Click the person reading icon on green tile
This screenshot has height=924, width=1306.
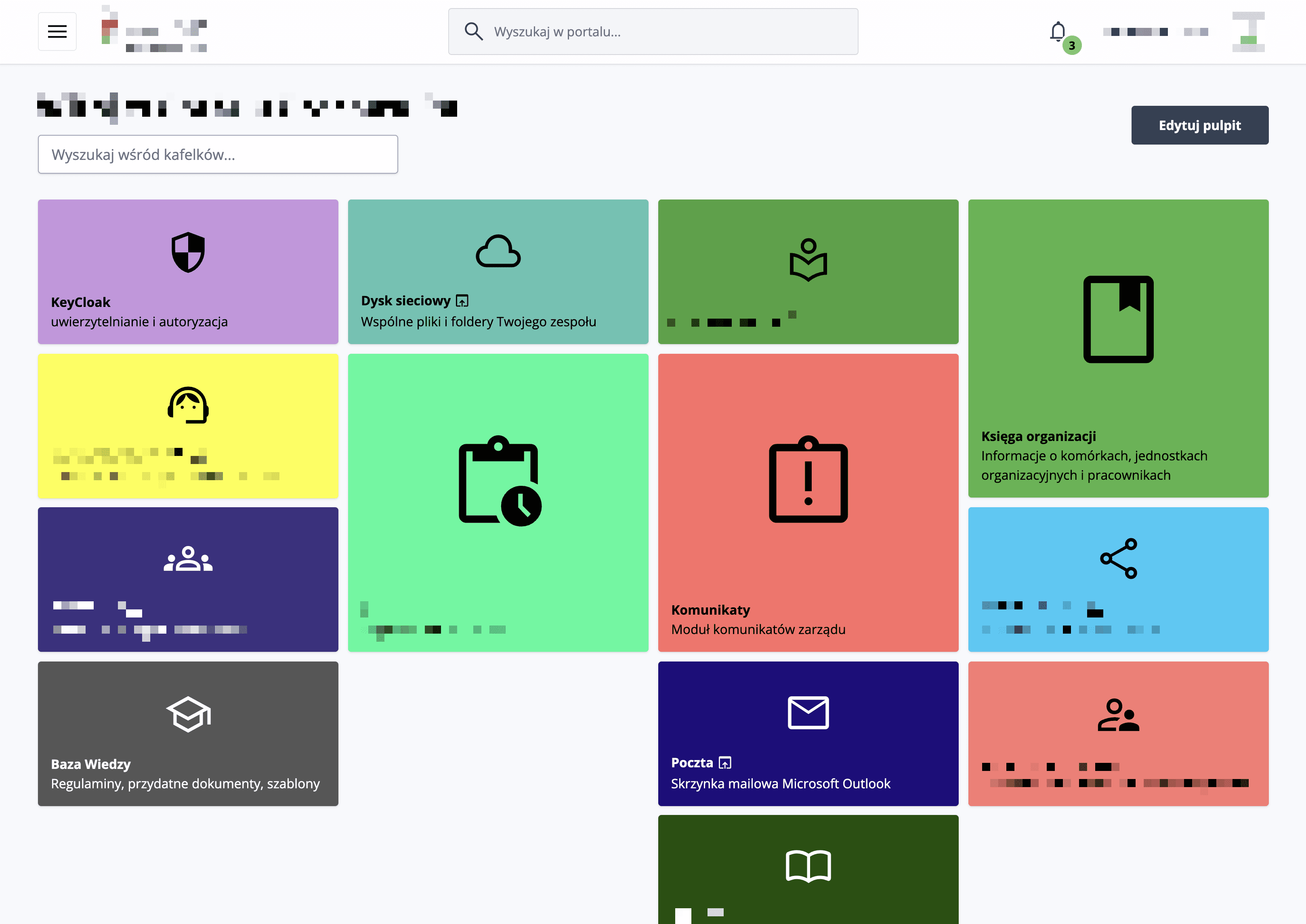click(x=808, y=260)
